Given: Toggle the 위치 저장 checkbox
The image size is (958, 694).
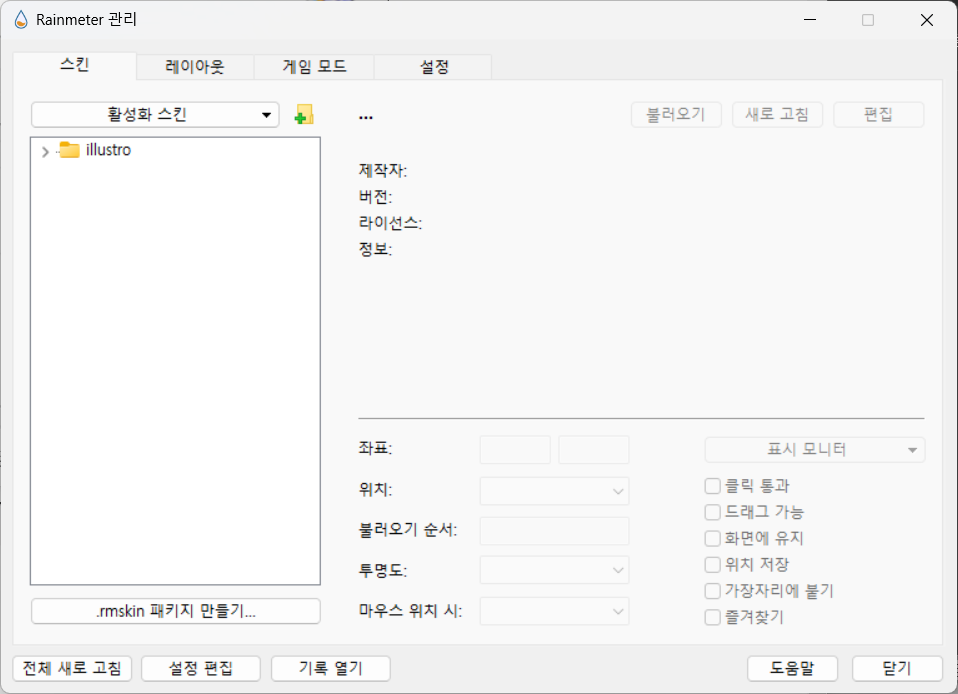Looking at the screenshot, I should [x=712, y=564].
